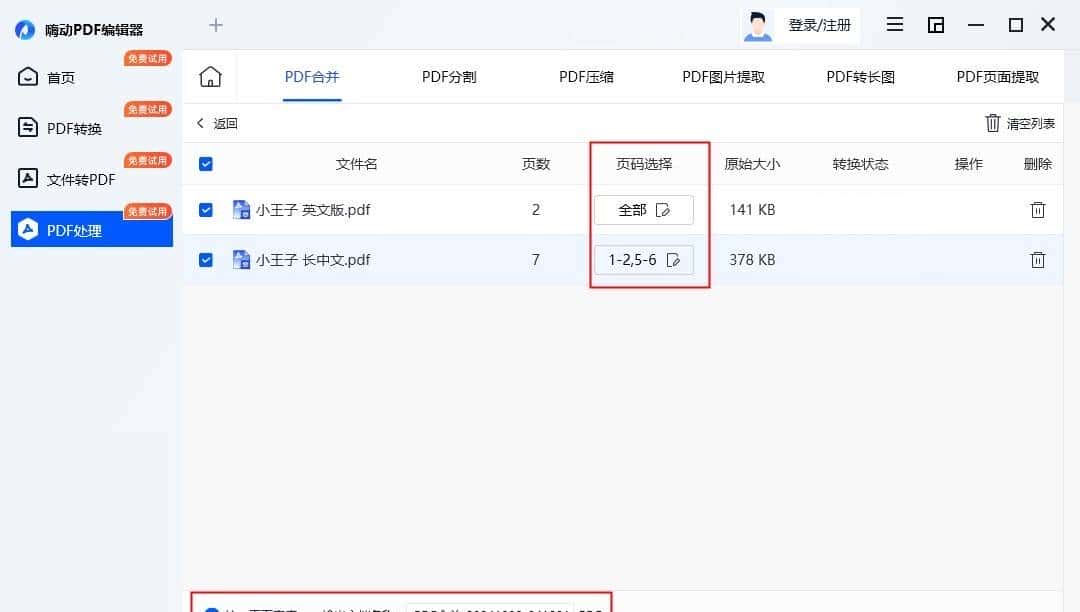Uncheck the checkbox for 小王子 长中文.pdf

206,259
